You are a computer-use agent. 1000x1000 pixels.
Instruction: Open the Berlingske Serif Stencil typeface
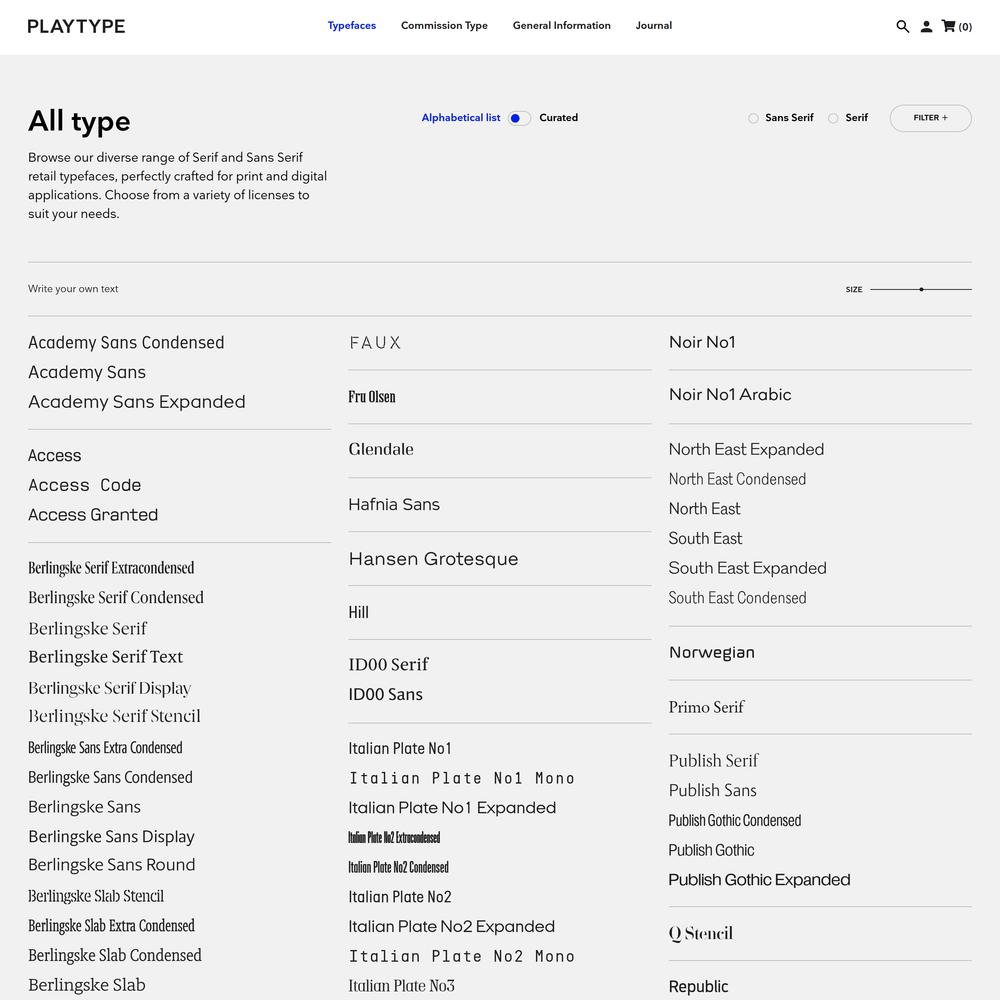pyautogui.click(x=114, y=716)
